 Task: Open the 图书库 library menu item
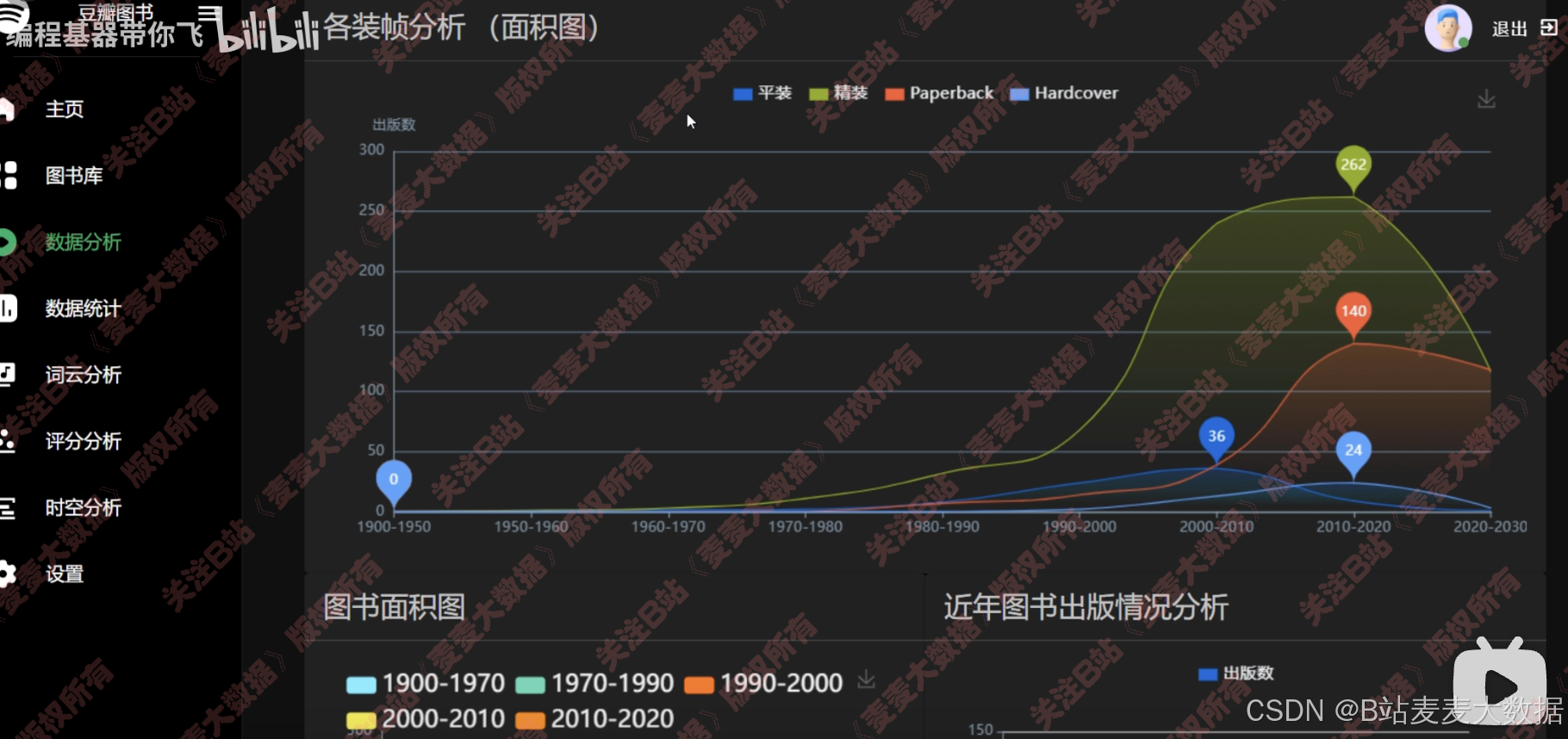point(74,176)
